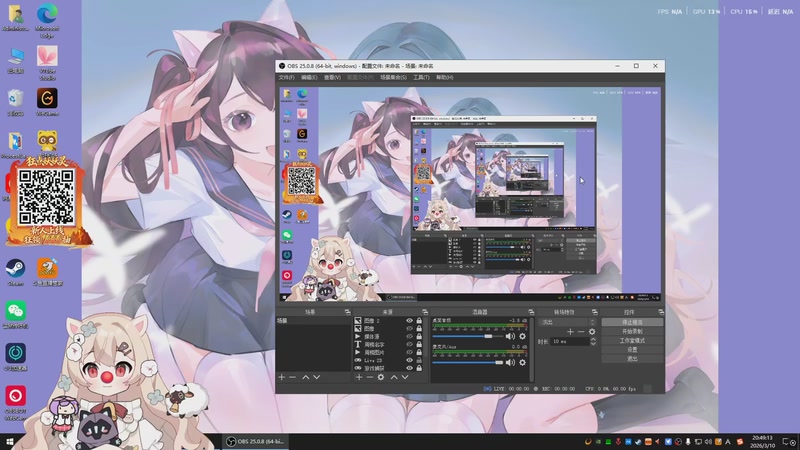Remove selected scene with minus icon
Screen dimensions: 800x450
(292, 377)
